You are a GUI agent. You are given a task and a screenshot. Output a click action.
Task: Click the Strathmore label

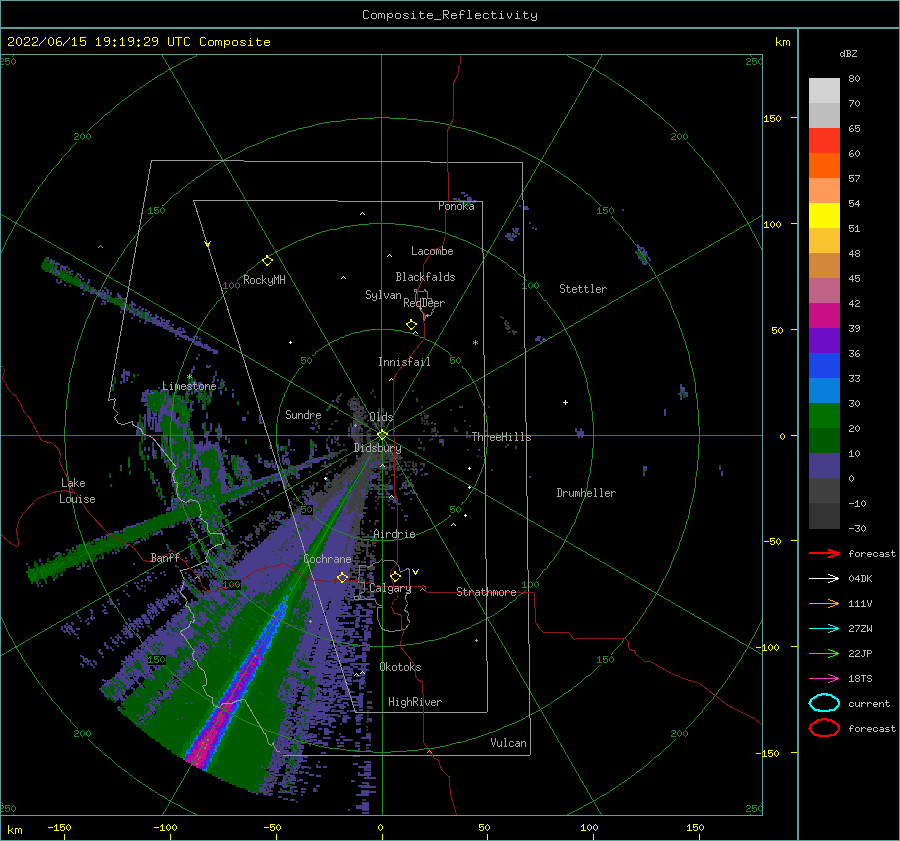pyautogui.click(x=486, y=592)
